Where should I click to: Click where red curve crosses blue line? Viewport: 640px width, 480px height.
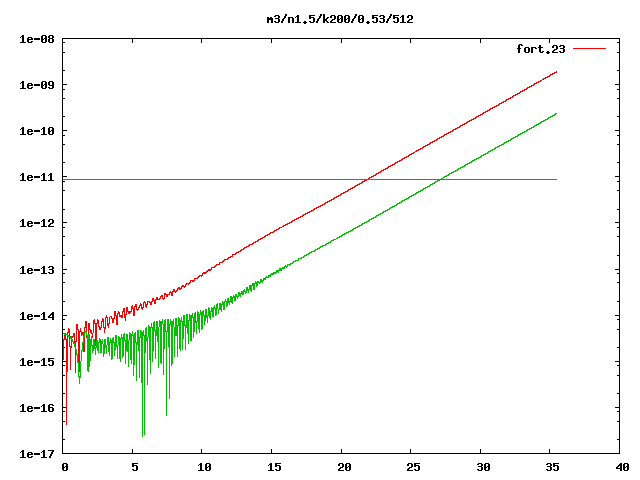[367, 179]
